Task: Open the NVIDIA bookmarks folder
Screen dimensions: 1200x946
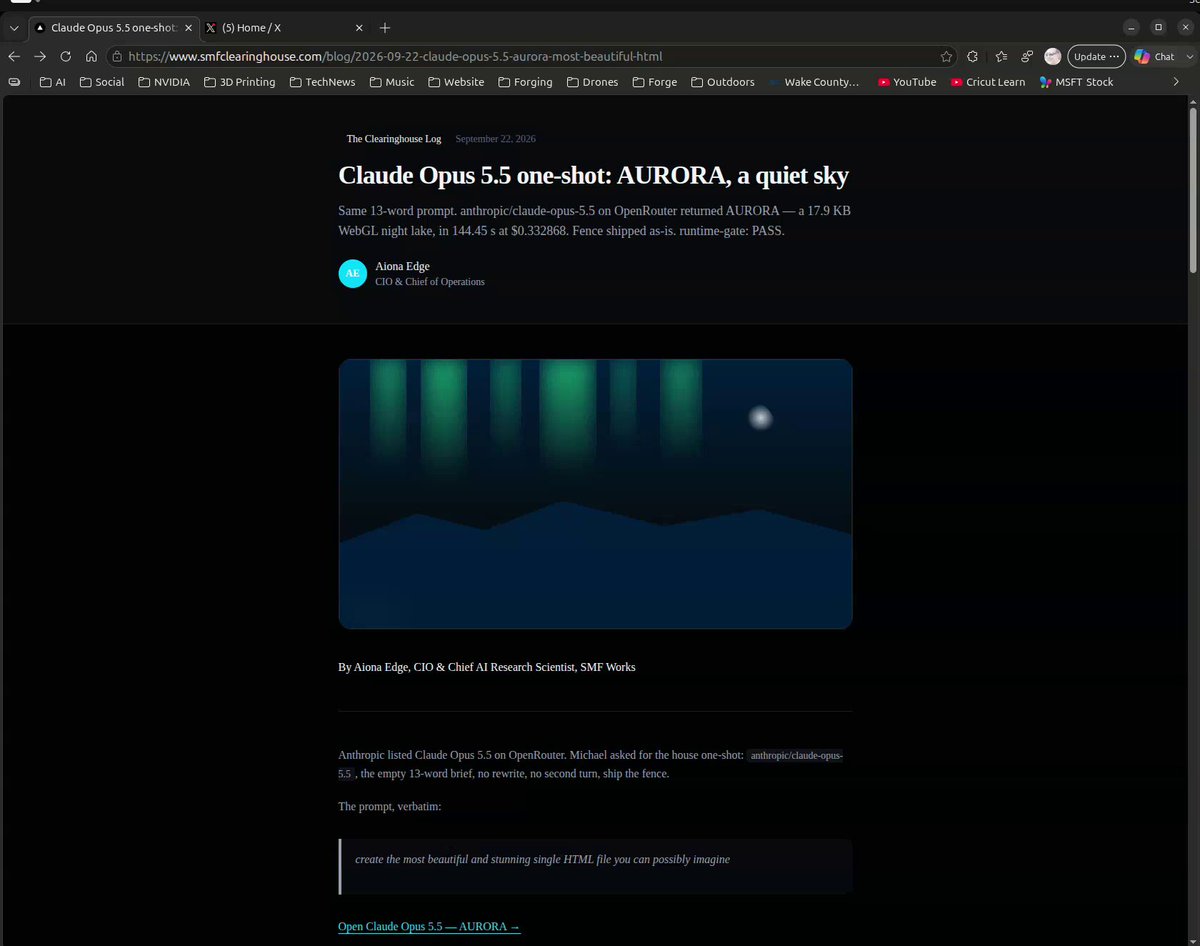Action: (x=163, y=82)
